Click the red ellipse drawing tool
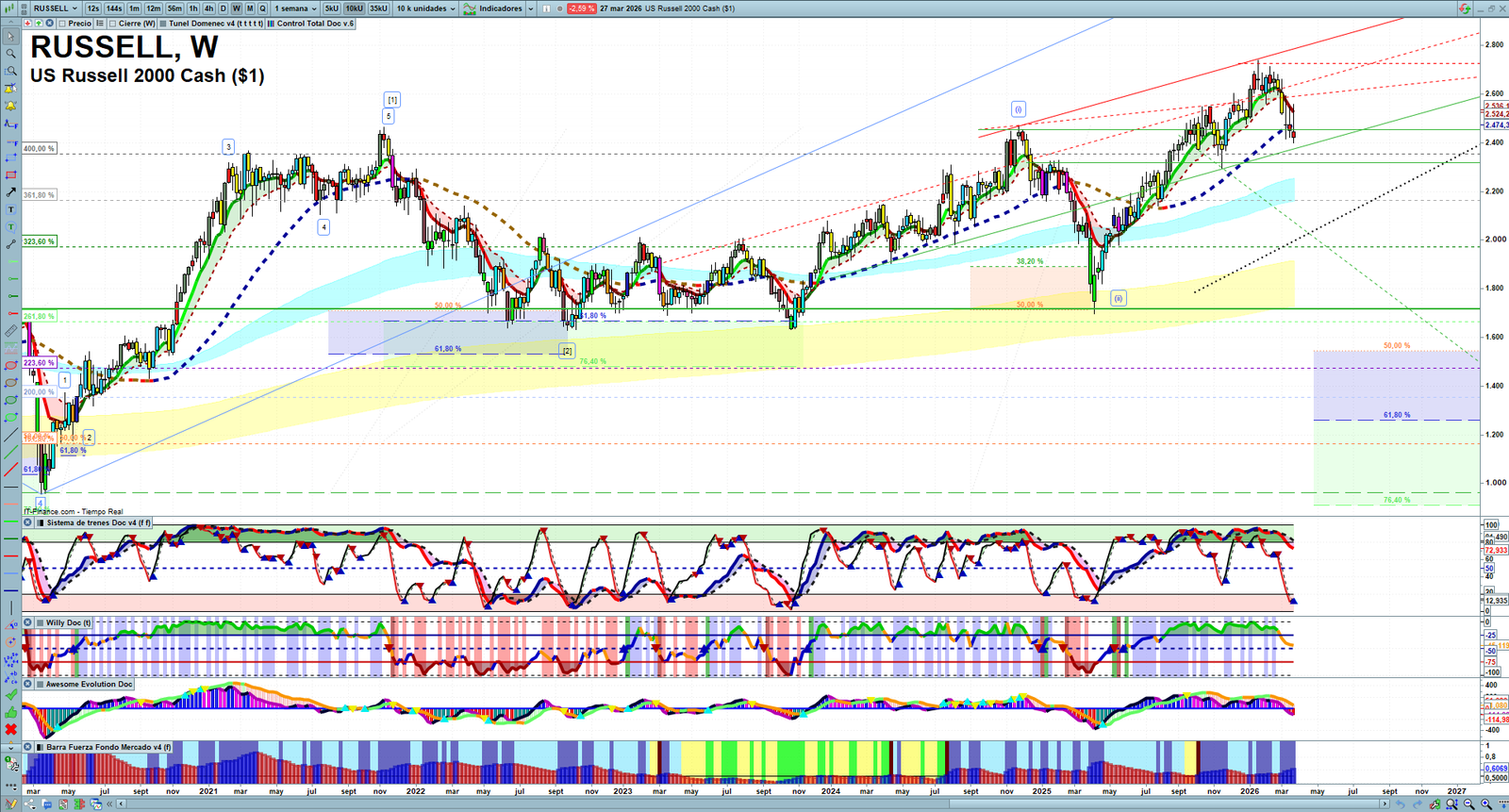Viewport: 1509px width, 812px height. coord(10,366)
